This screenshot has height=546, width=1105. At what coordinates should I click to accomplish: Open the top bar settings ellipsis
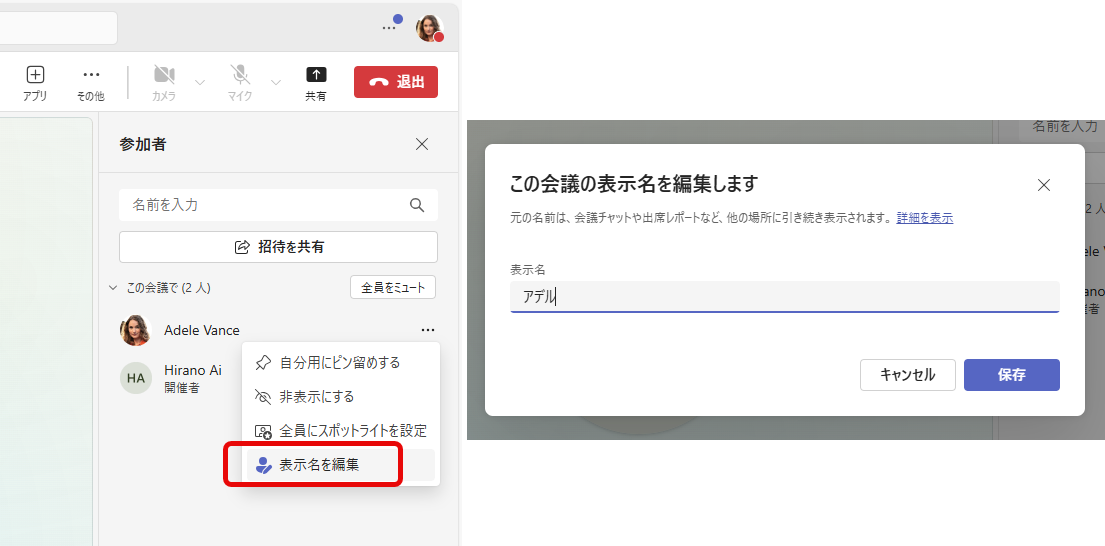[390, 28]
